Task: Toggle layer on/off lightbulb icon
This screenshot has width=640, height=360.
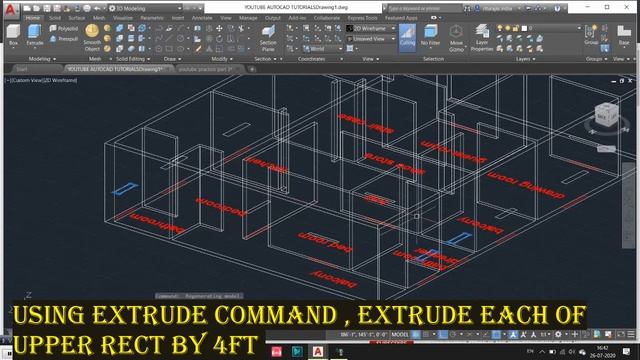Action: pos(500,28)
